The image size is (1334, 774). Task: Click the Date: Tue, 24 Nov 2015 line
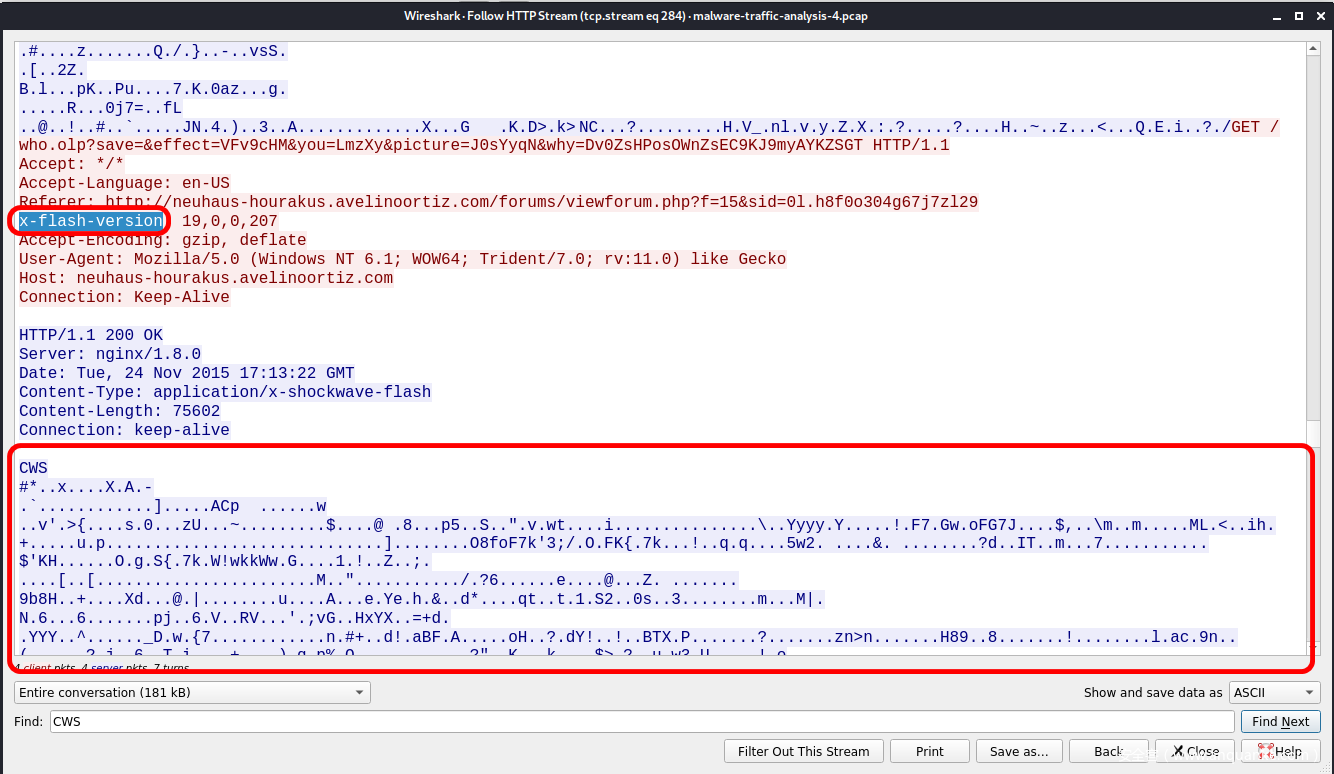pyautogui.click(x=187, y=373)
